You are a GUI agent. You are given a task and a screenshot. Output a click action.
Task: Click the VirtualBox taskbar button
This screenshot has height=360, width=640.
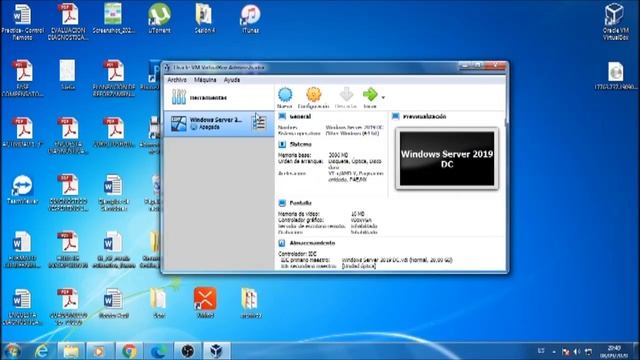click(217, 351)
